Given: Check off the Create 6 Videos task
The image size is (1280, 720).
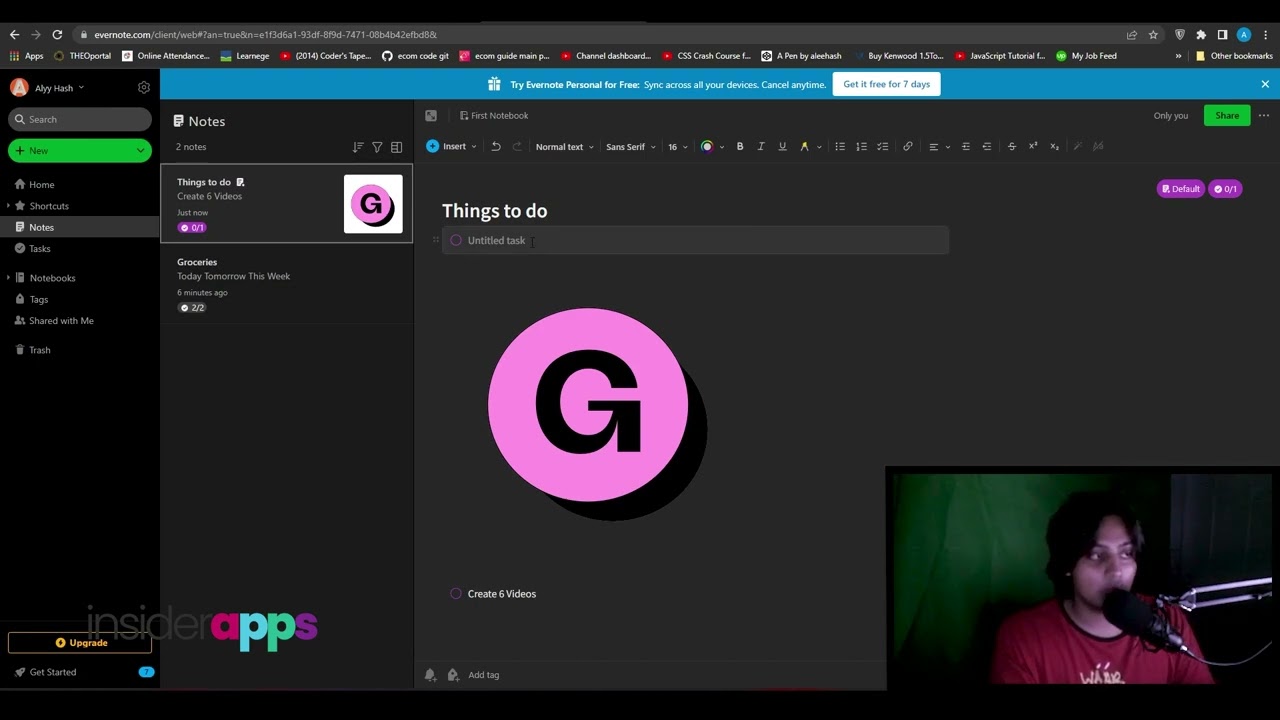Looking at the screenshot, I should coord(456,594).
